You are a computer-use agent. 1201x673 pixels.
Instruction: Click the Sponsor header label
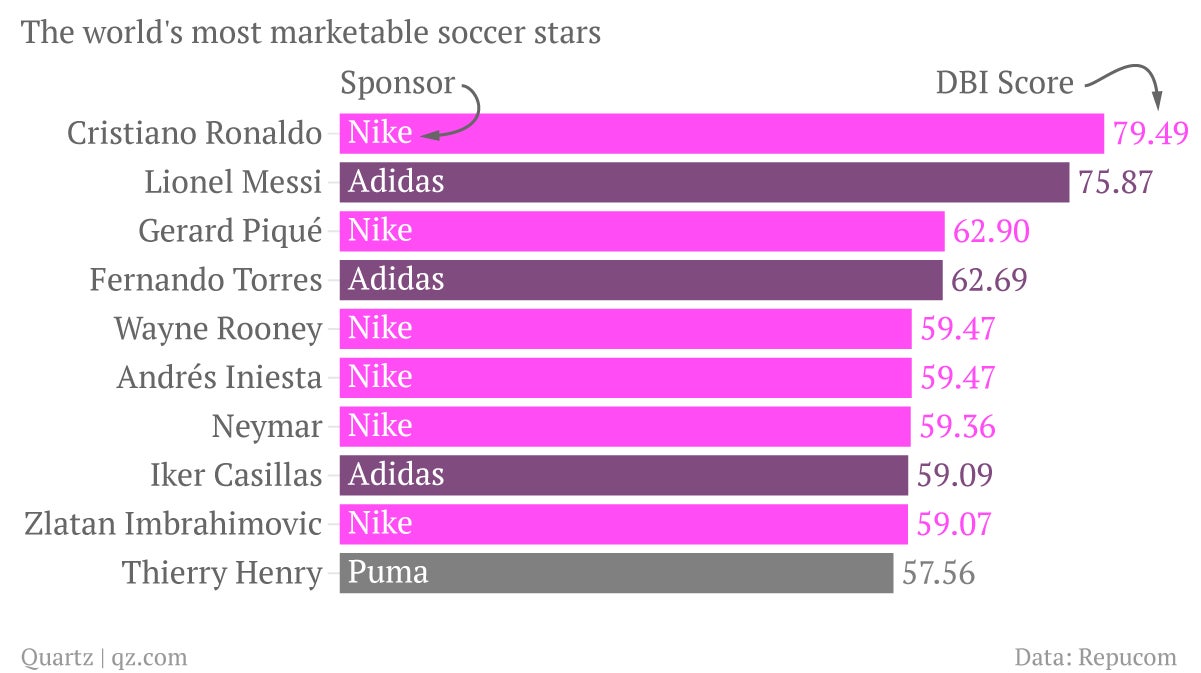click(398, 83)
